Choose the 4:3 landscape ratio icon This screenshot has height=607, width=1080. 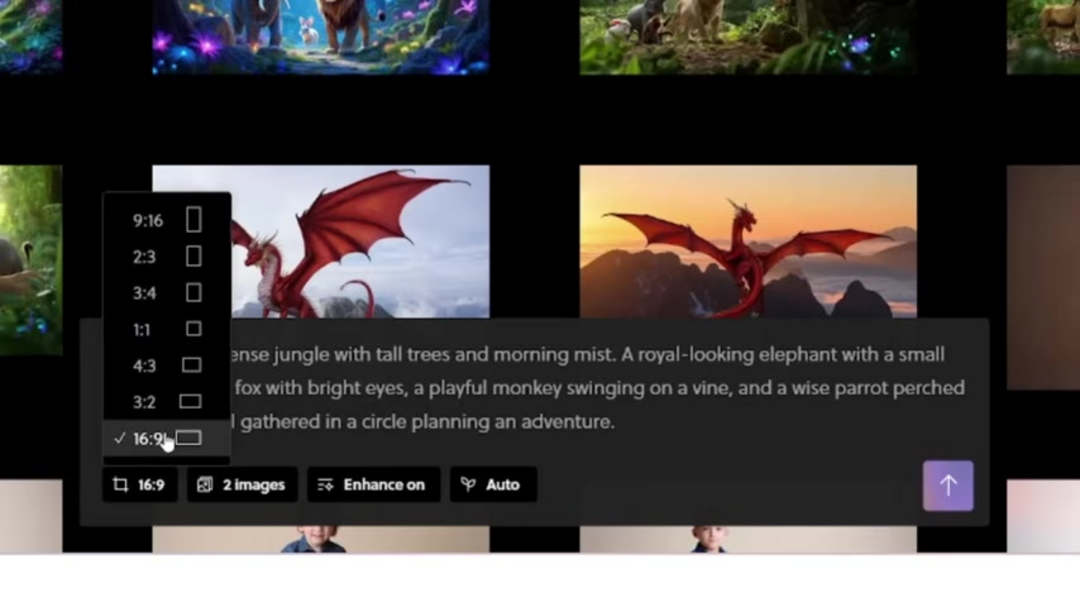click(x=191, y=365)
